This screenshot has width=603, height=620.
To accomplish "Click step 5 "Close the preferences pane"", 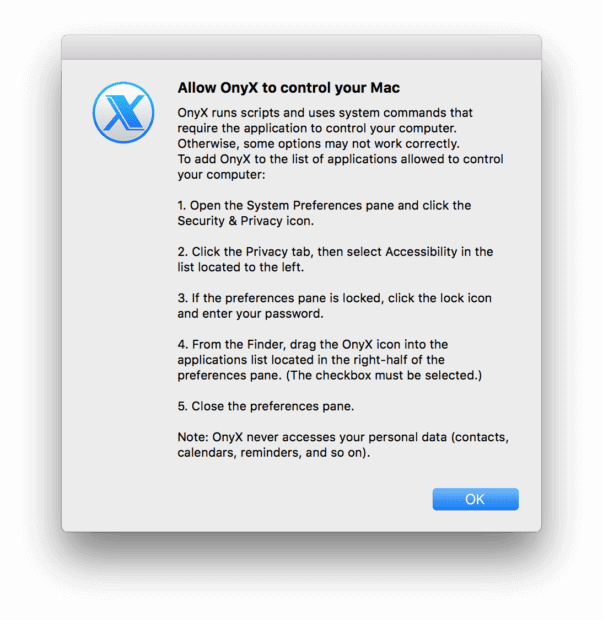I will point(264,407).
